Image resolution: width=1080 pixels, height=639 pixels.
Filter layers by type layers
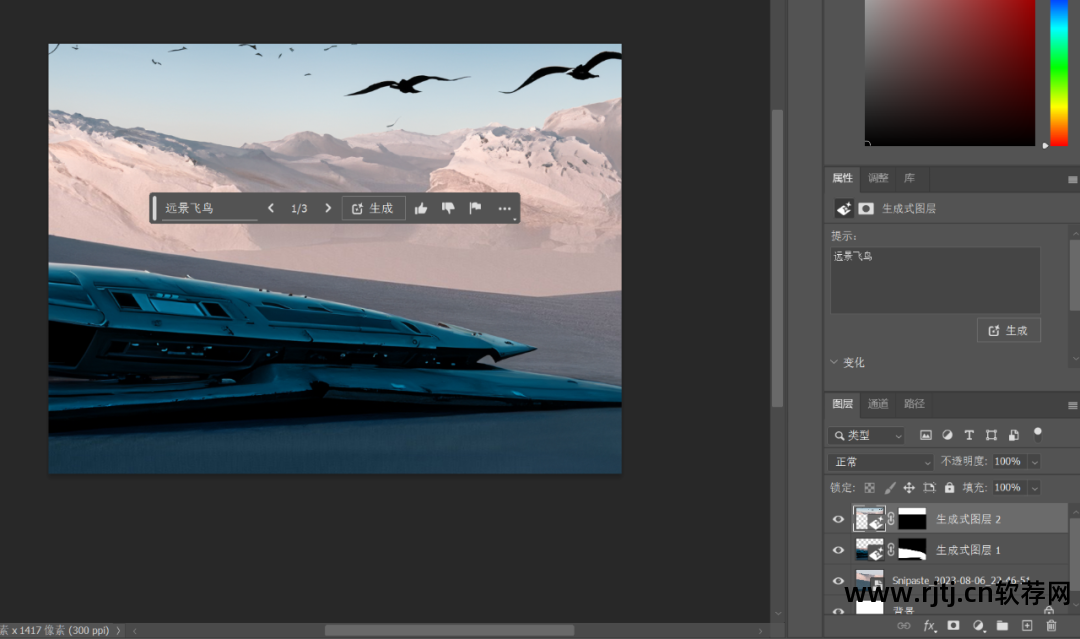coord(969,435)
